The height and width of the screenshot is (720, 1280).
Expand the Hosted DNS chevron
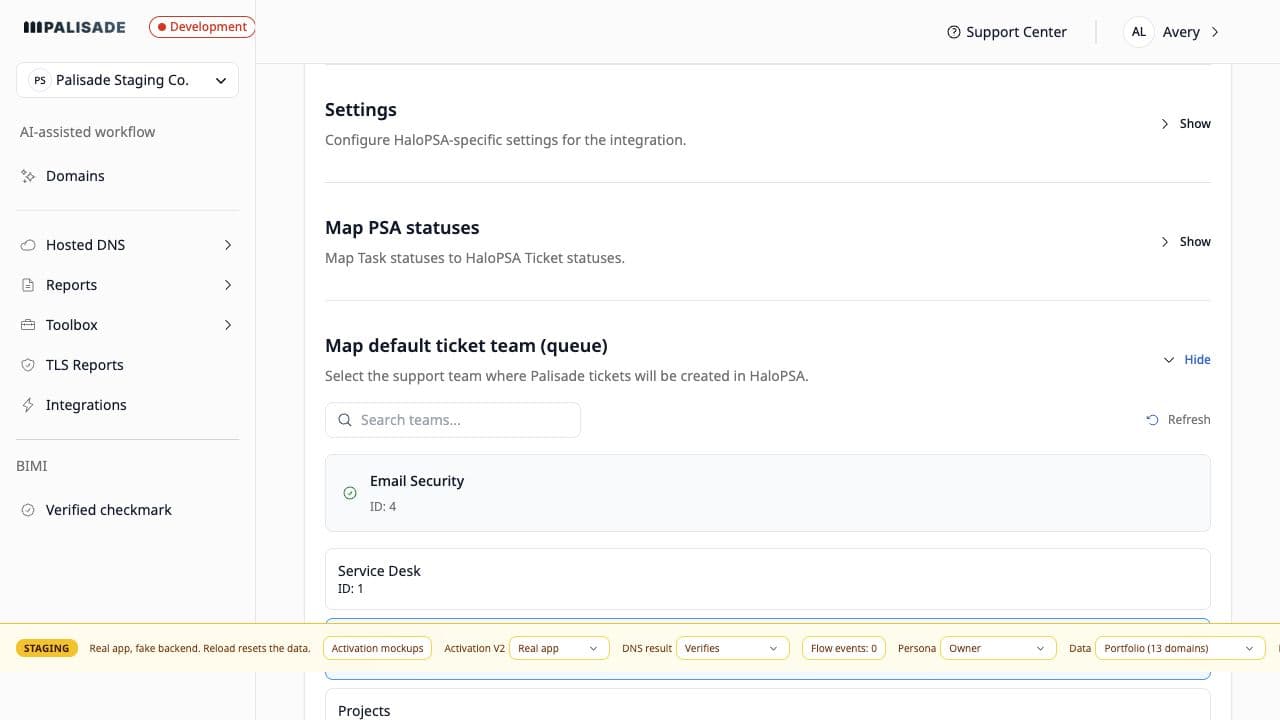click(x=228, y=245)
